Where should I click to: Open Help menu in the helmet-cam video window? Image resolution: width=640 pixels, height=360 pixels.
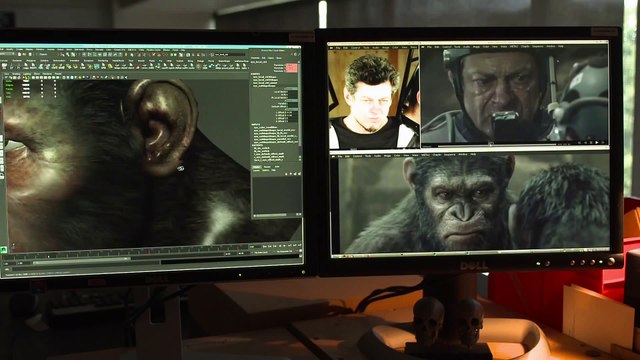pos(561,47)
